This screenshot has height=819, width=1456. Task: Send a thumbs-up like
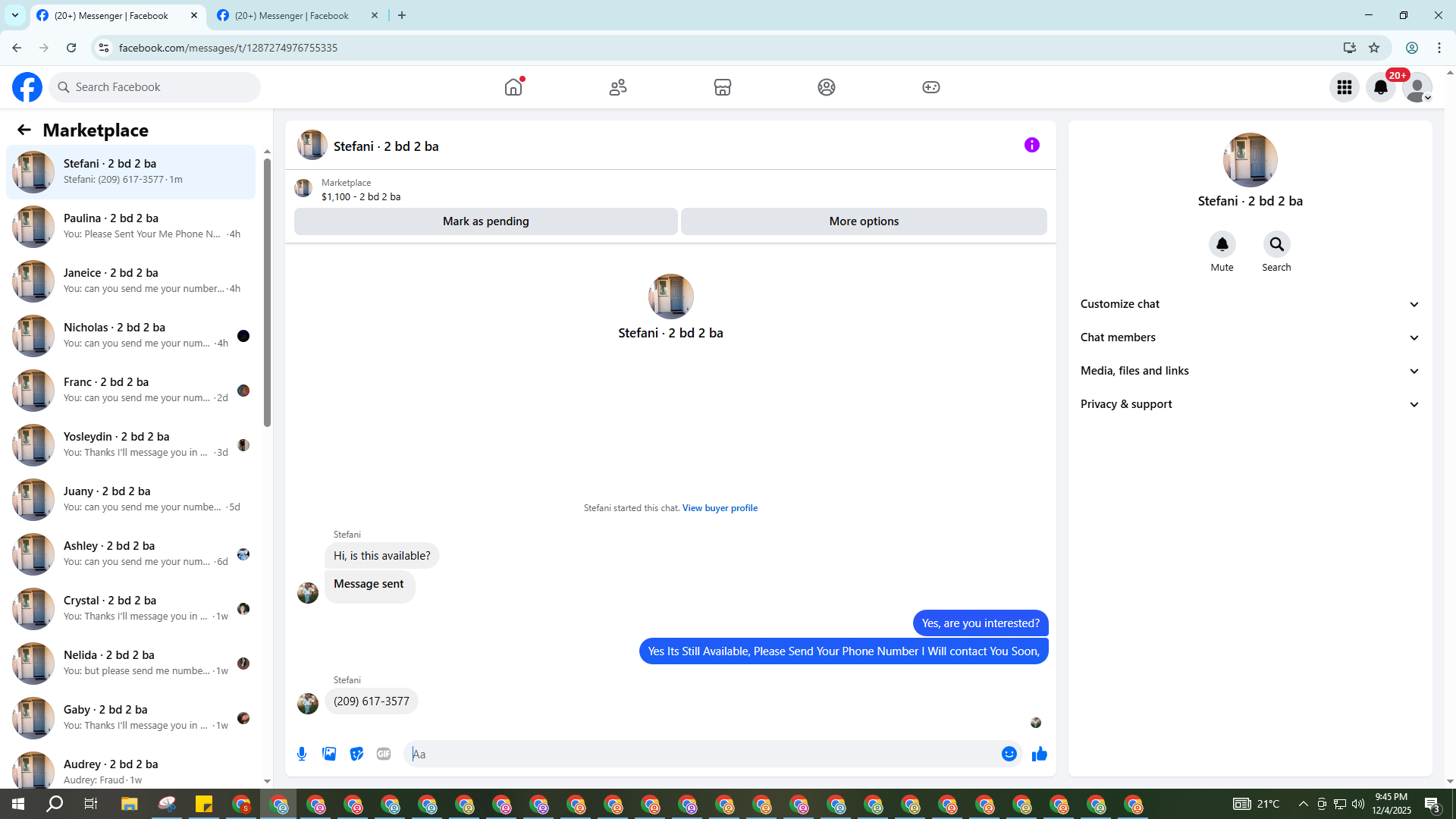[x=1039, y=754]
